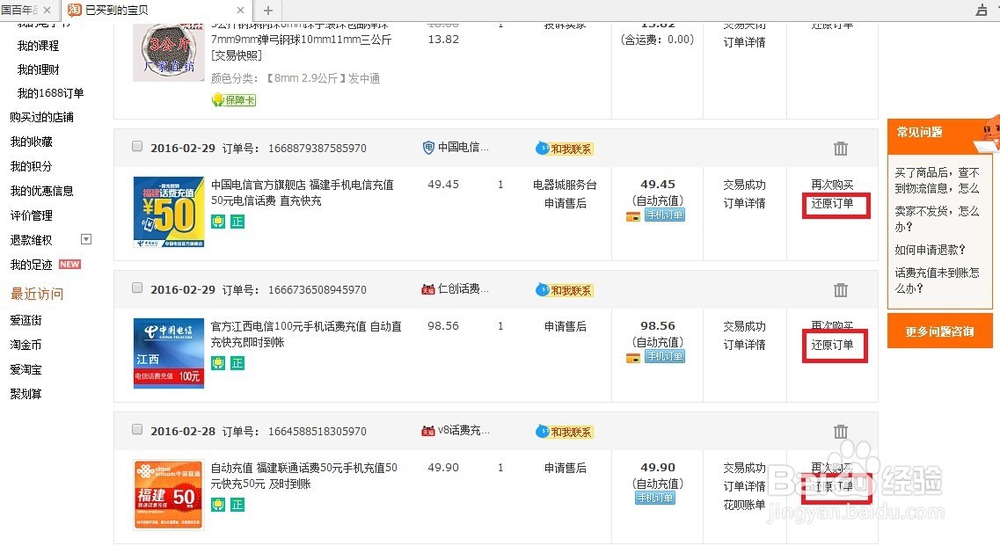Screen dimensions: 1000x546
Task: Click the shield icon beside 中国电信 shop
Action: [429, 148]
